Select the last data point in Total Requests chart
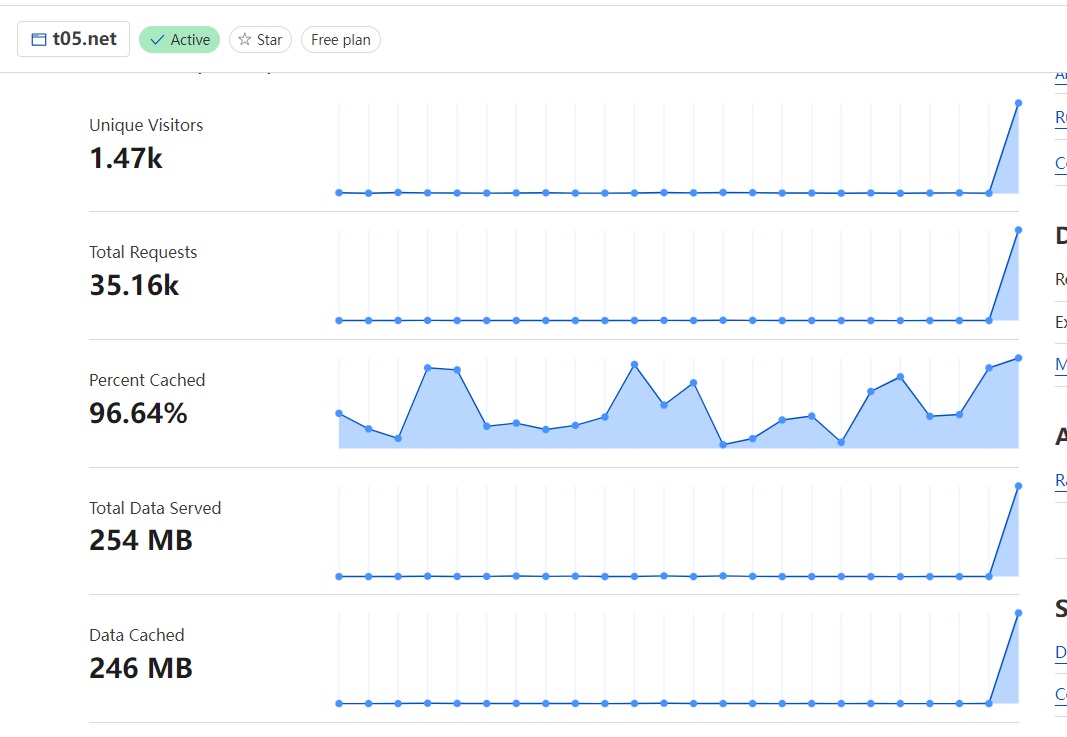Viewport: 1067px width, 737px height. (x=1018, y=230)
